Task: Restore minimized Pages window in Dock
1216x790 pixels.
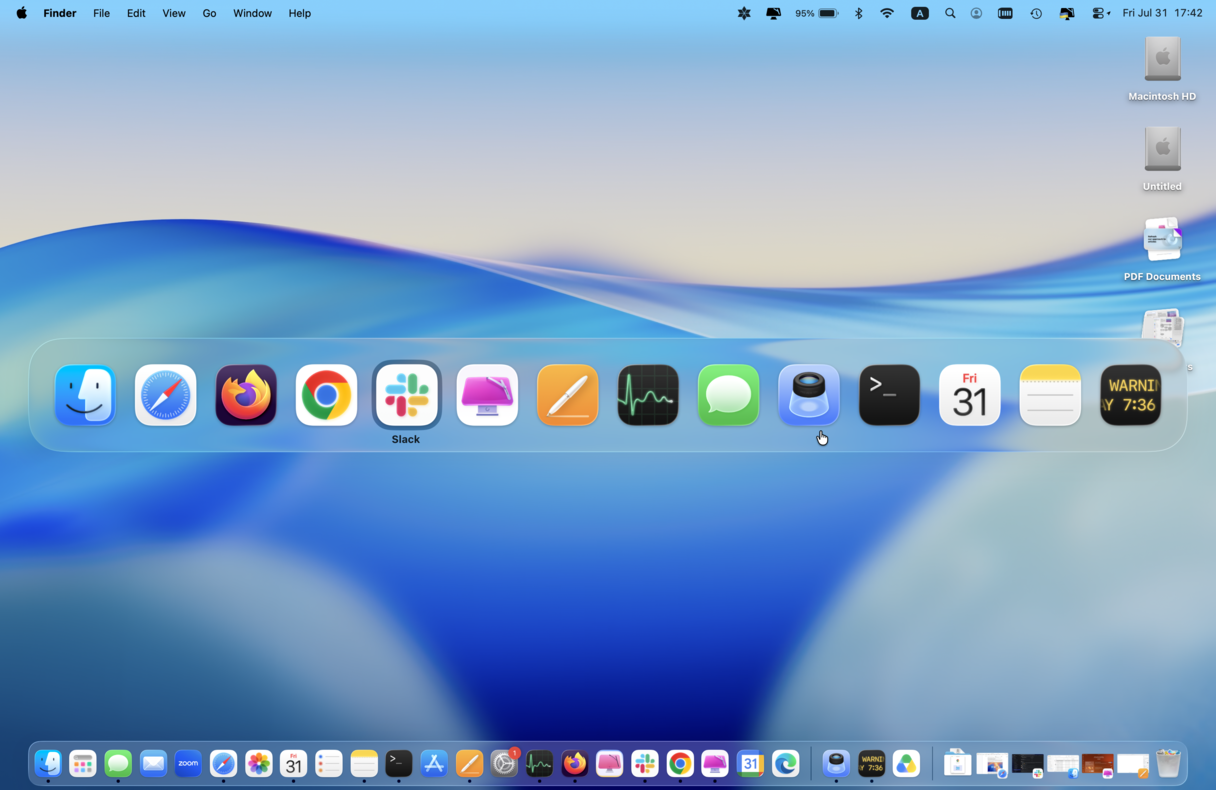Action: tap(1133, 766)
